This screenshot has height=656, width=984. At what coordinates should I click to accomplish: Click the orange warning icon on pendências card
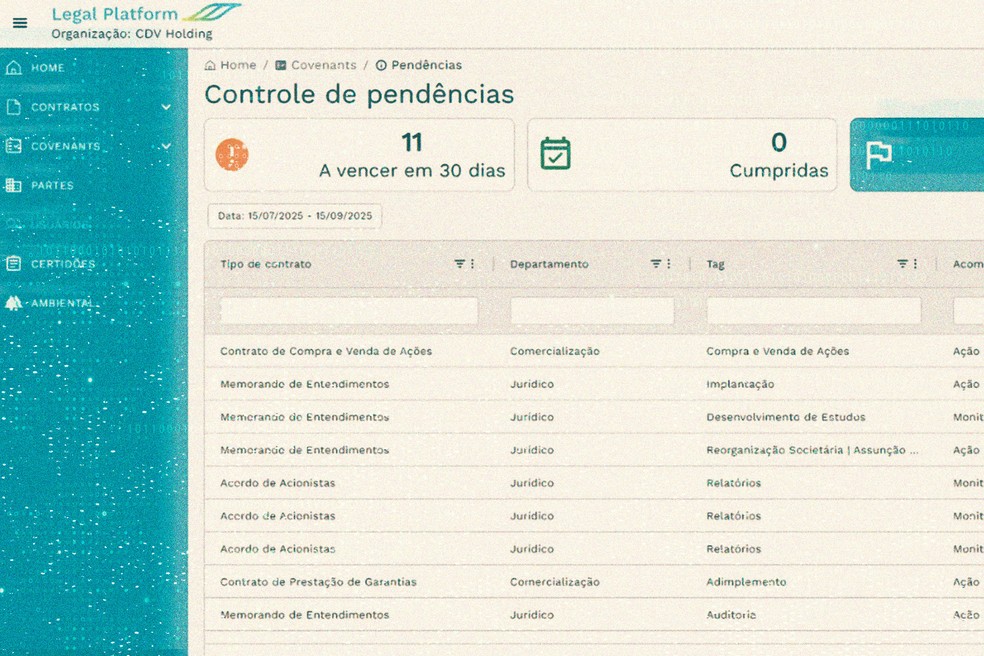pyautogui.click(x=232, y=155)
